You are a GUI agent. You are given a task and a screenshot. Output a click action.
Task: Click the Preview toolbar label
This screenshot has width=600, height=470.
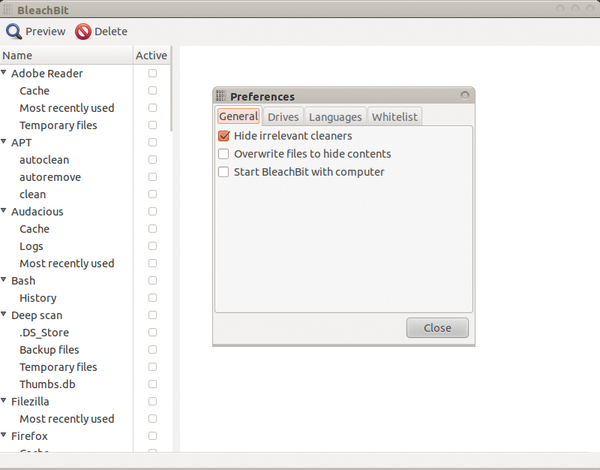(x=45, y=31)
